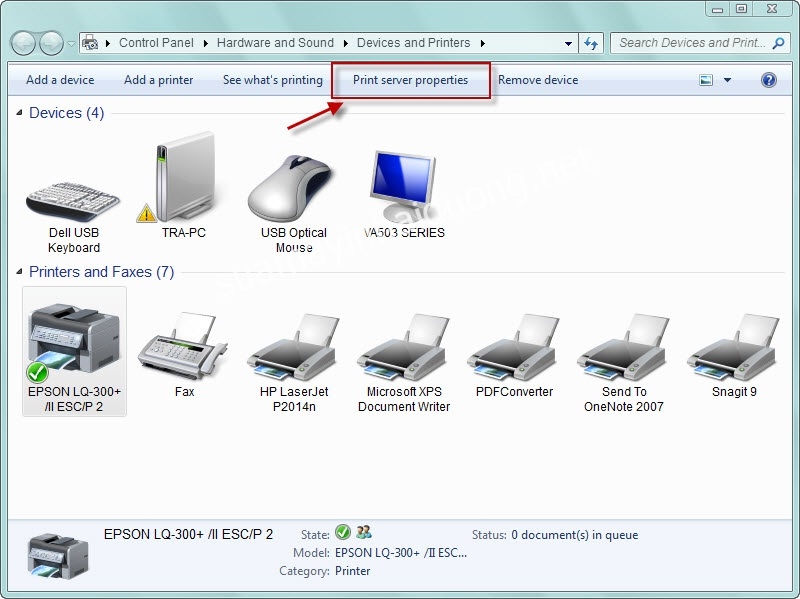The image size is (800, 599).
Task: Click the search magnifier icon
Action: 778,43
